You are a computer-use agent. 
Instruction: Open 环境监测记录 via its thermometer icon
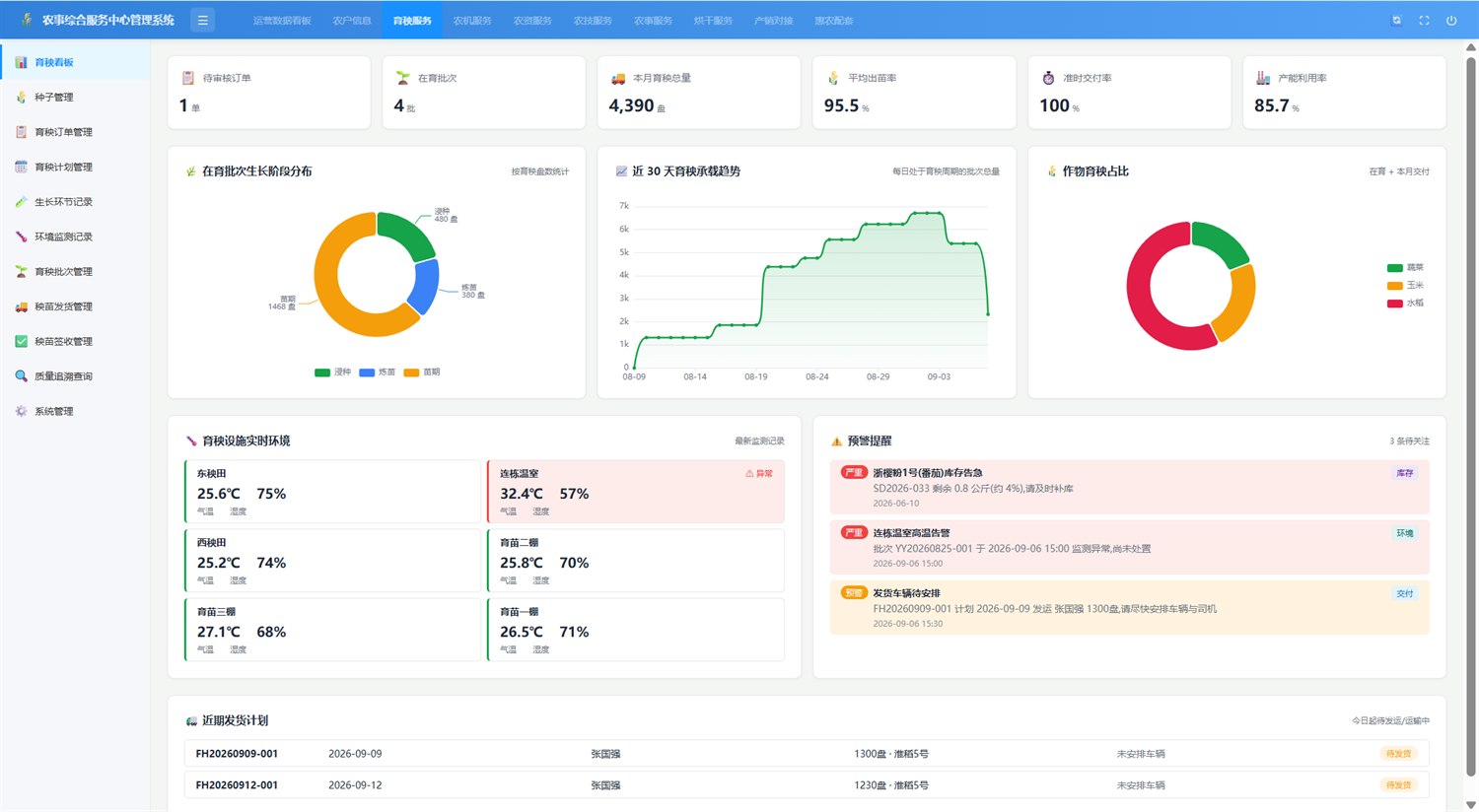21,237
